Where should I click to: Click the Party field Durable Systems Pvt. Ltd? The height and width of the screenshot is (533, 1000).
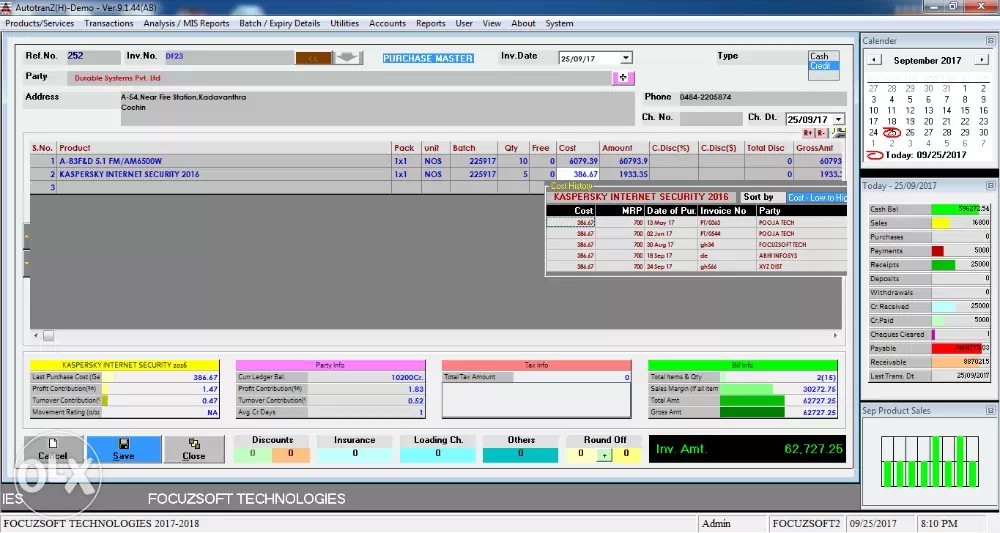339,78
